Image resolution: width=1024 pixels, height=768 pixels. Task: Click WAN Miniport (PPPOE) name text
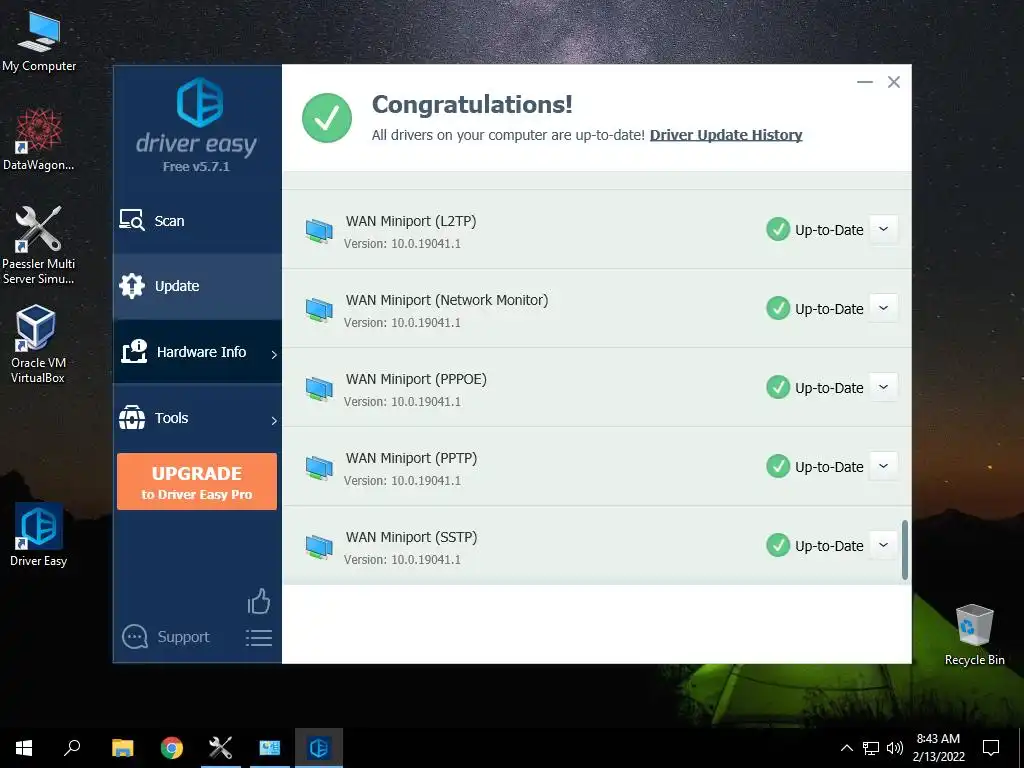pyautogui.click(x=416, y=379)
